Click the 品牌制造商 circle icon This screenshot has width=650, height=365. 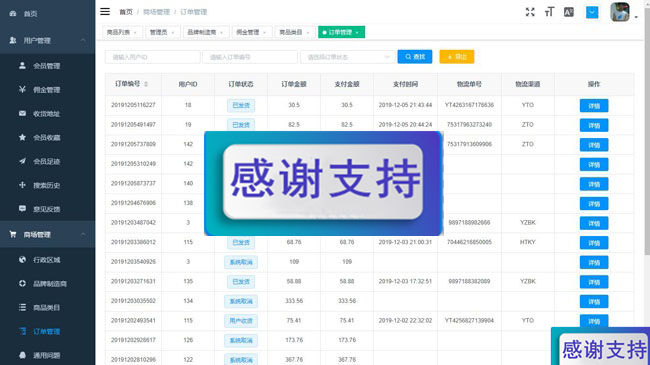pyautogui.click(x=22, y=283)
